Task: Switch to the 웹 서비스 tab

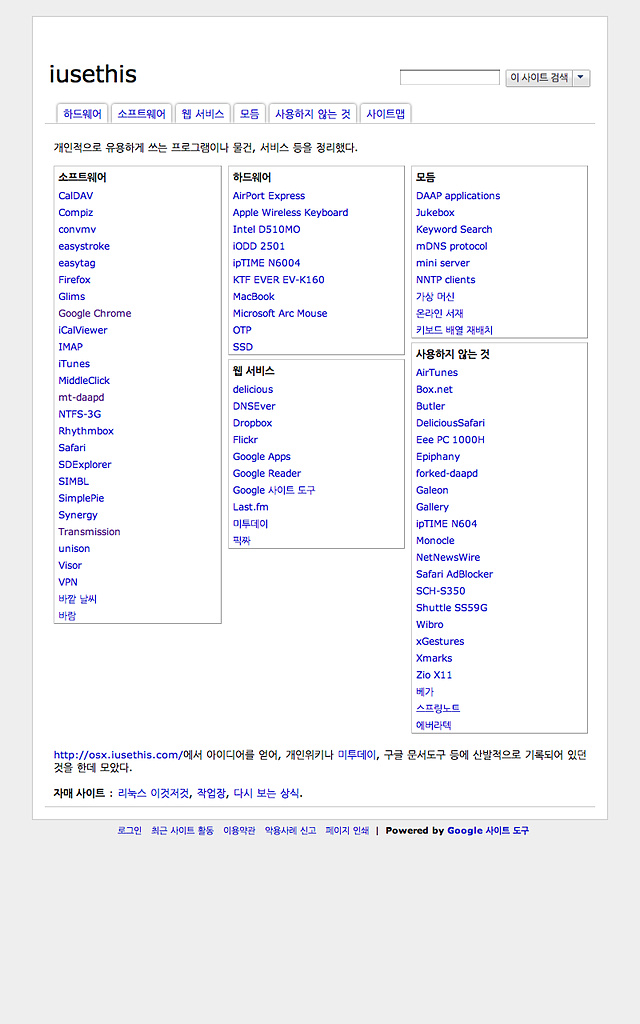Action: pos(202,114)
